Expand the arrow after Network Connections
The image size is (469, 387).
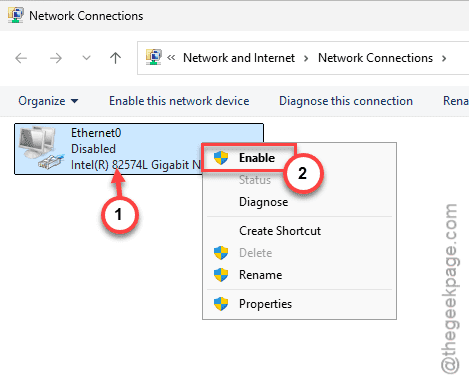(x=444, y=59)
